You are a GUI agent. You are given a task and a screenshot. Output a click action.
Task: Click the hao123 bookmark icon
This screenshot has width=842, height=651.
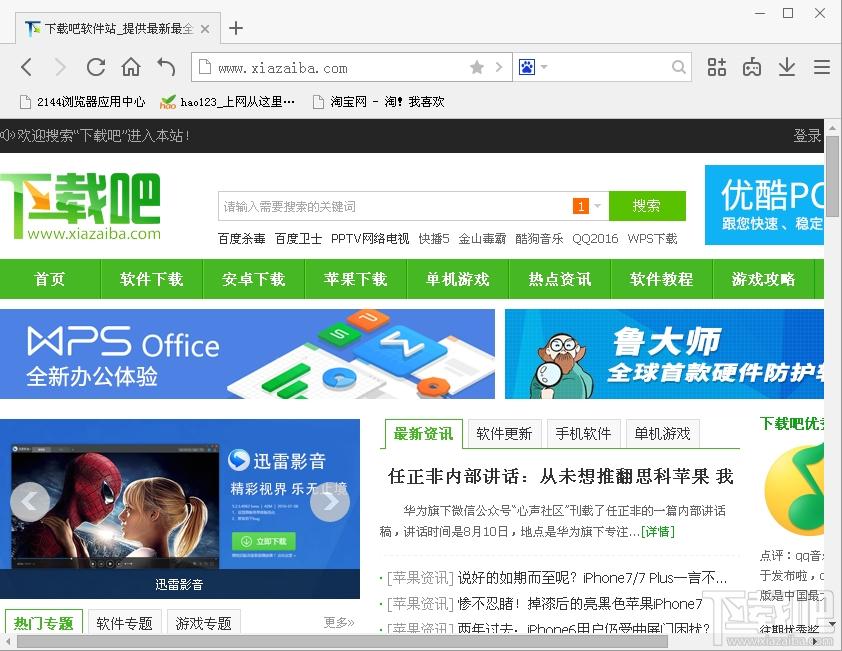point(168,102)
